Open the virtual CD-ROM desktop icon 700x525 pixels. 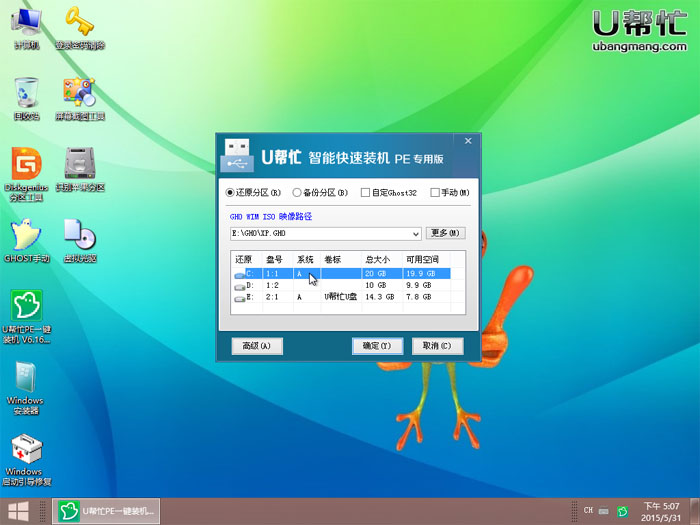pyautogui.click(x=79, y=236)
